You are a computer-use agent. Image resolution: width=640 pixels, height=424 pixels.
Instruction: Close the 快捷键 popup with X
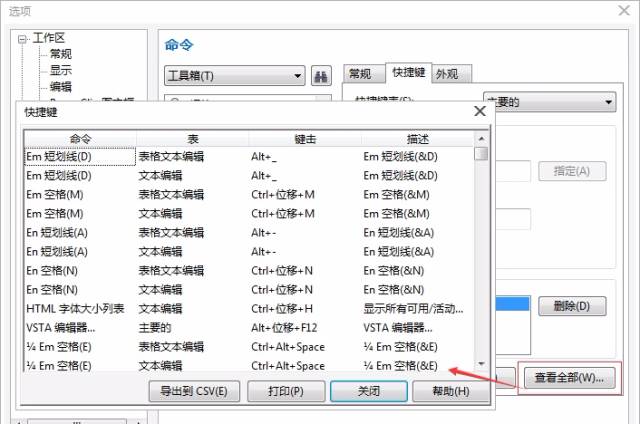[x=479, y=112]
